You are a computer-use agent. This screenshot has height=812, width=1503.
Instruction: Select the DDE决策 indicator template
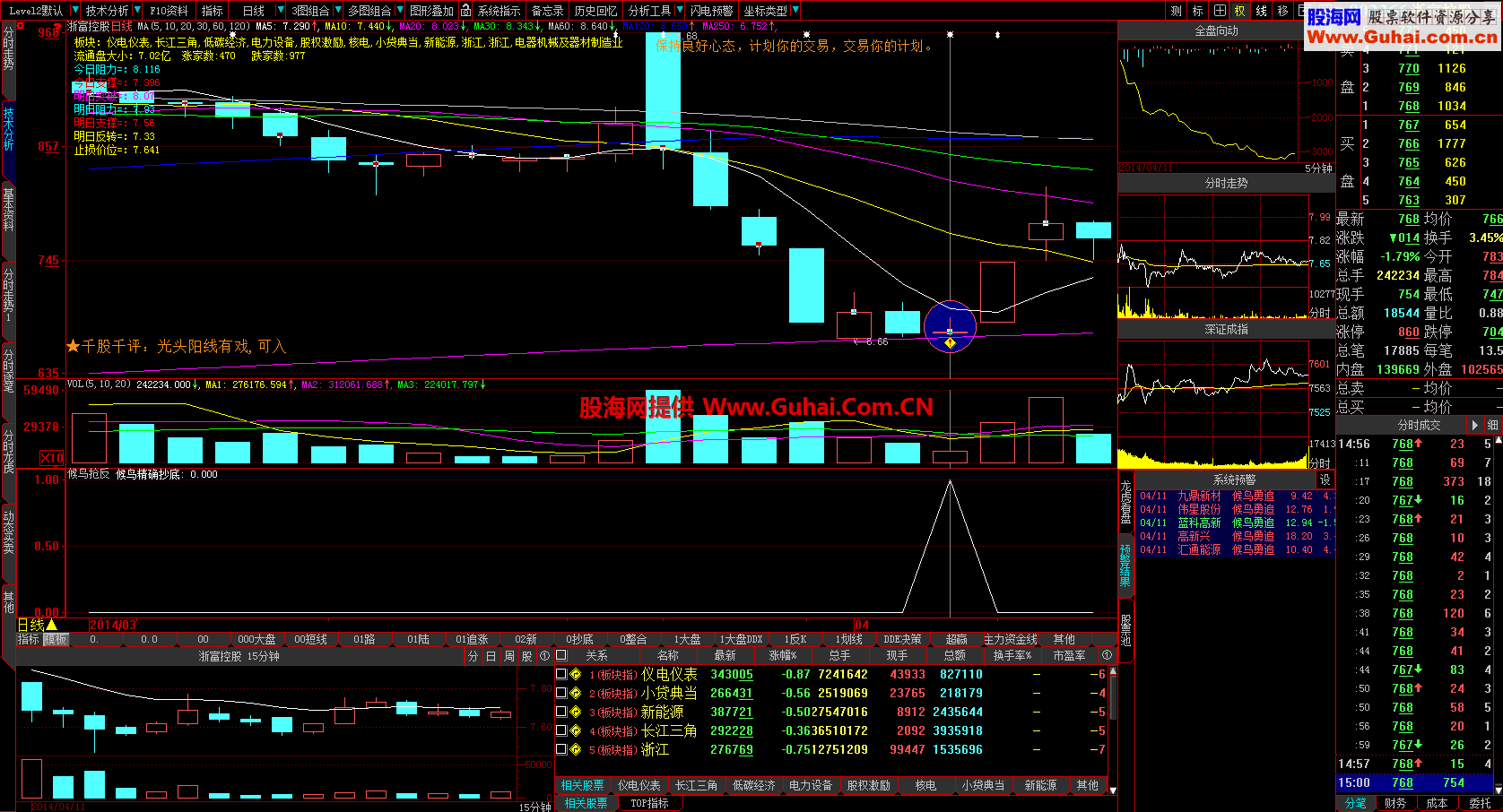(x=902, y=639)
